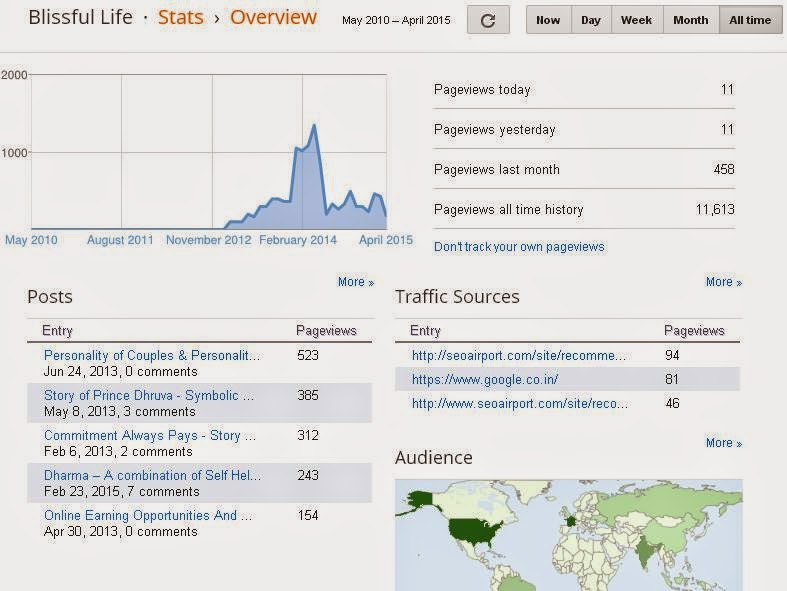
Task: Click the 94 traffic pageviews count
Action: tap(672, 356)
